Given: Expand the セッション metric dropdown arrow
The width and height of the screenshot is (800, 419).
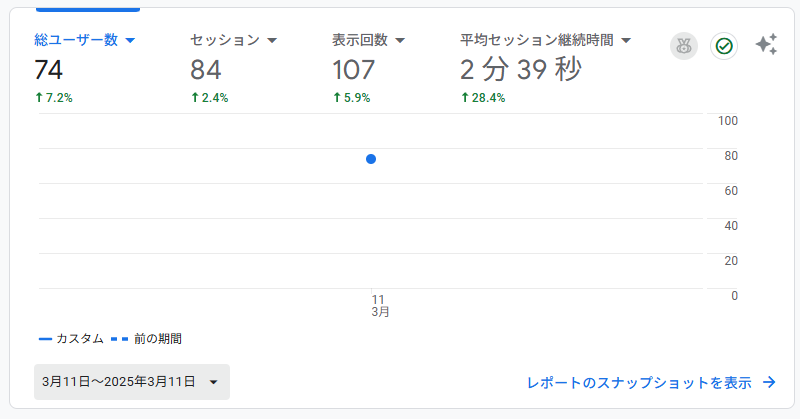Looking at the screenshot, I should click(272, 41).
